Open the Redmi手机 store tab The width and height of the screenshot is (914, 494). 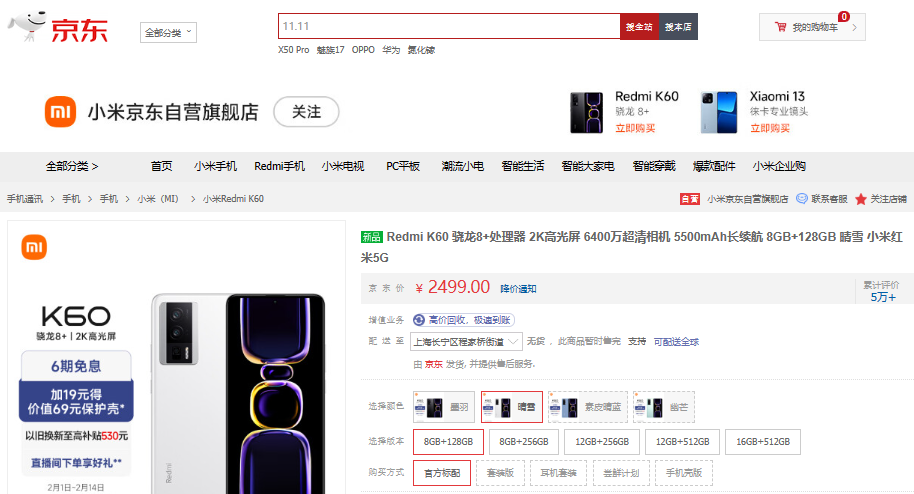click(x=279, y=166)
